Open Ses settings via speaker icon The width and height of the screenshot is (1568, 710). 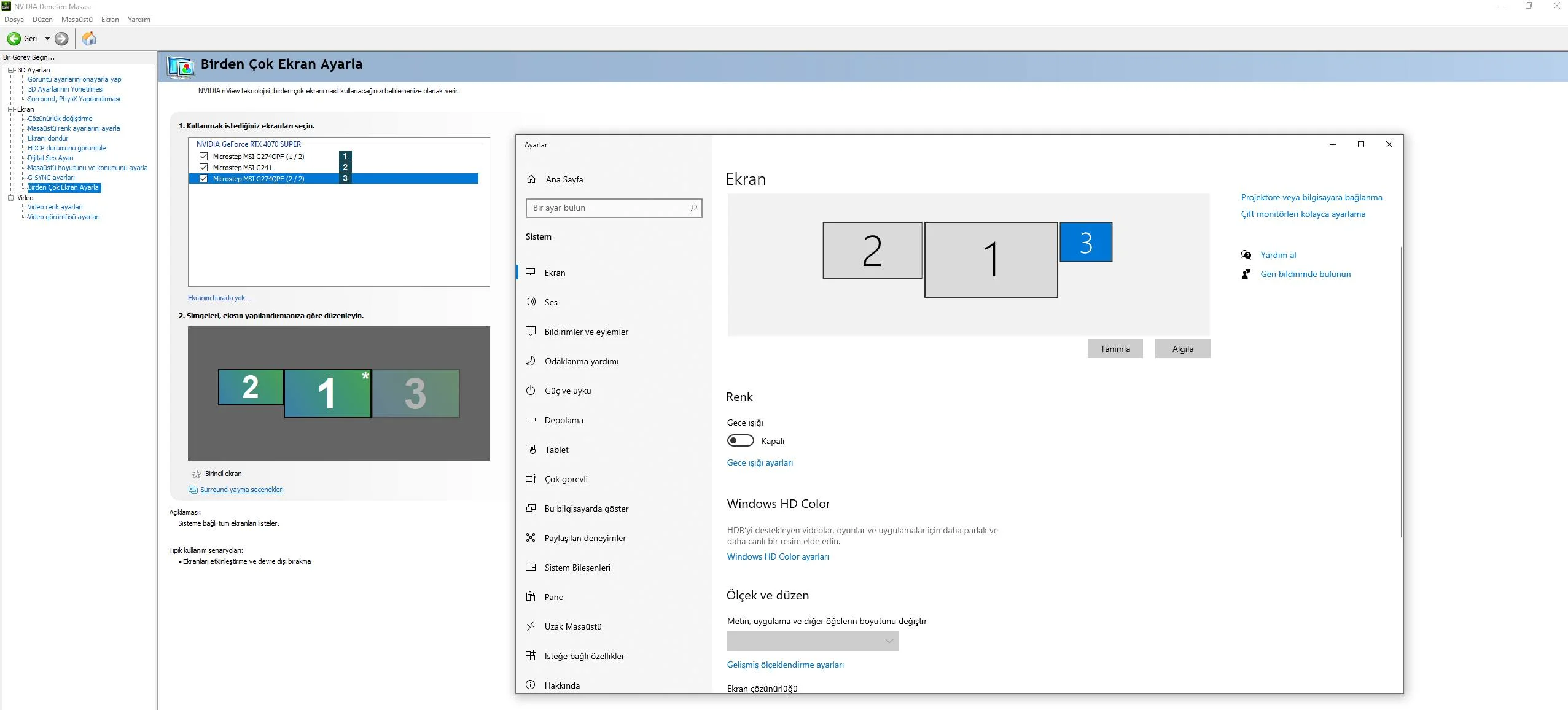coord(531,302)
